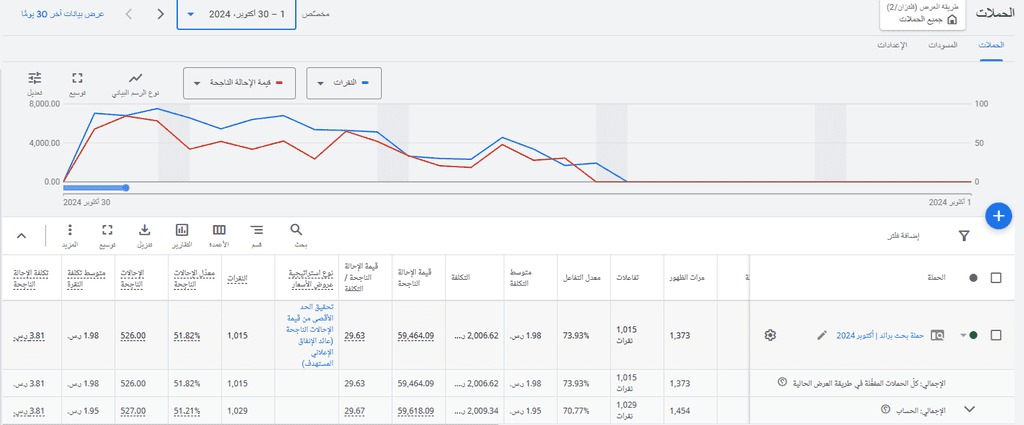Click campaign conversion value 59,464.09 cell
Image resolution: width=1024 pixels, height=425 pixels.
(416, 336)
